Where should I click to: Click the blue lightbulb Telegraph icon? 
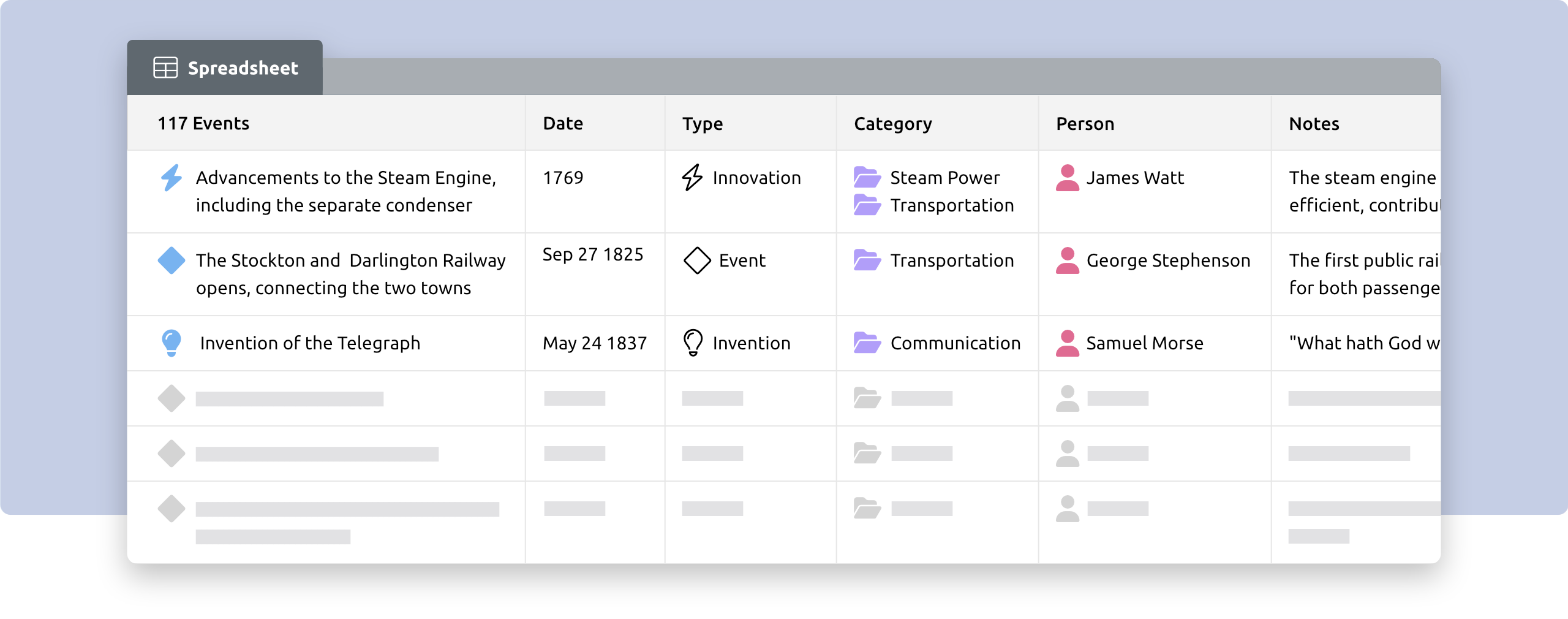pyautogui.click(x=171, y=343)
